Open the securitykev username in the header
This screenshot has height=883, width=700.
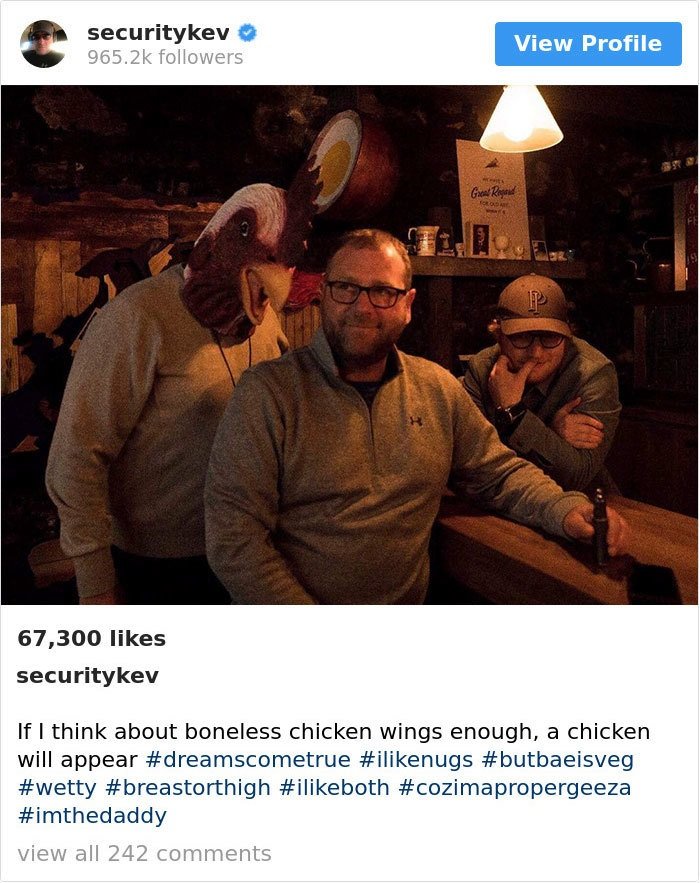pos(158,33)
